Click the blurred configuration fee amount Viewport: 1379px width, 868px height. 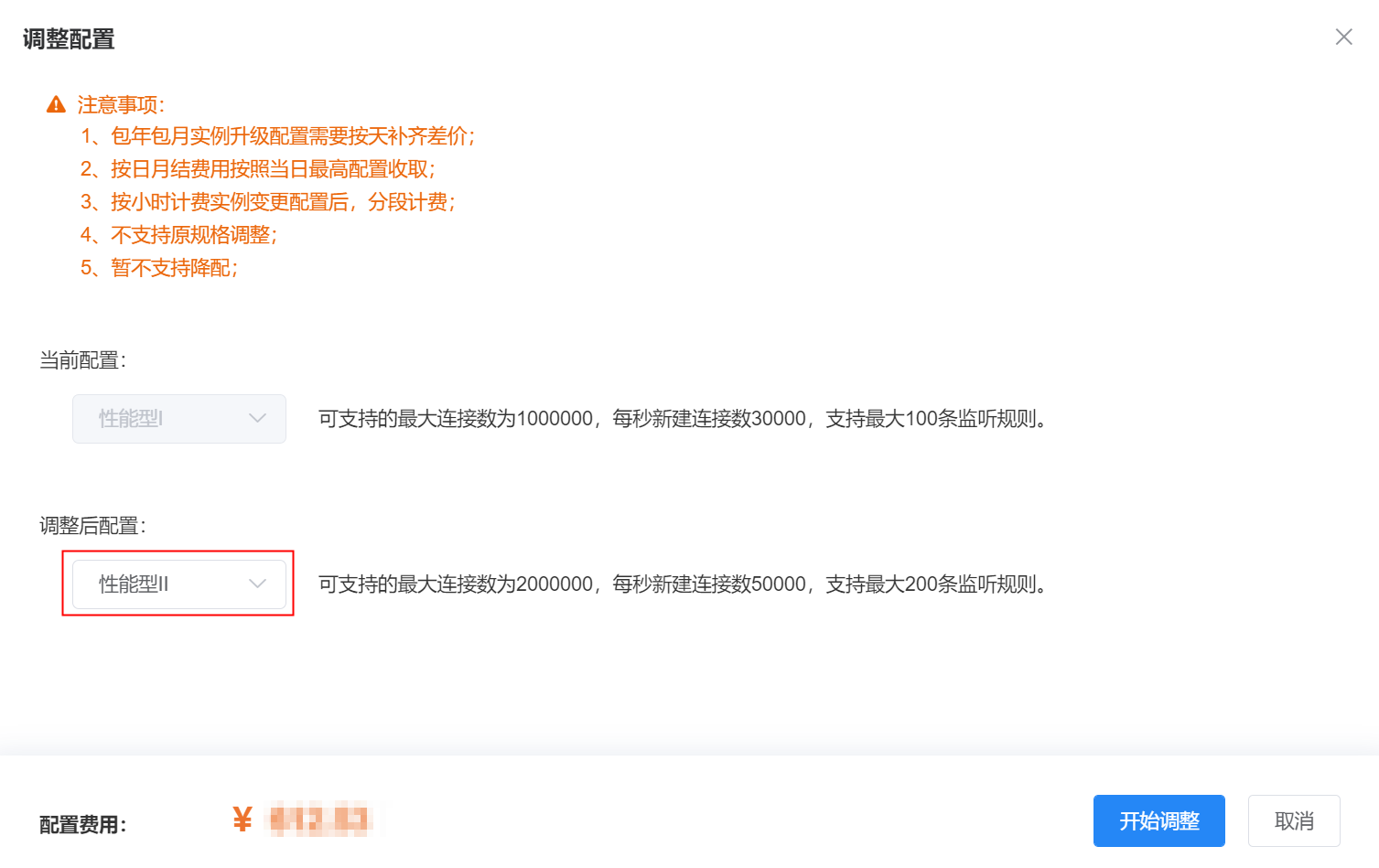(x=318, y=820)
